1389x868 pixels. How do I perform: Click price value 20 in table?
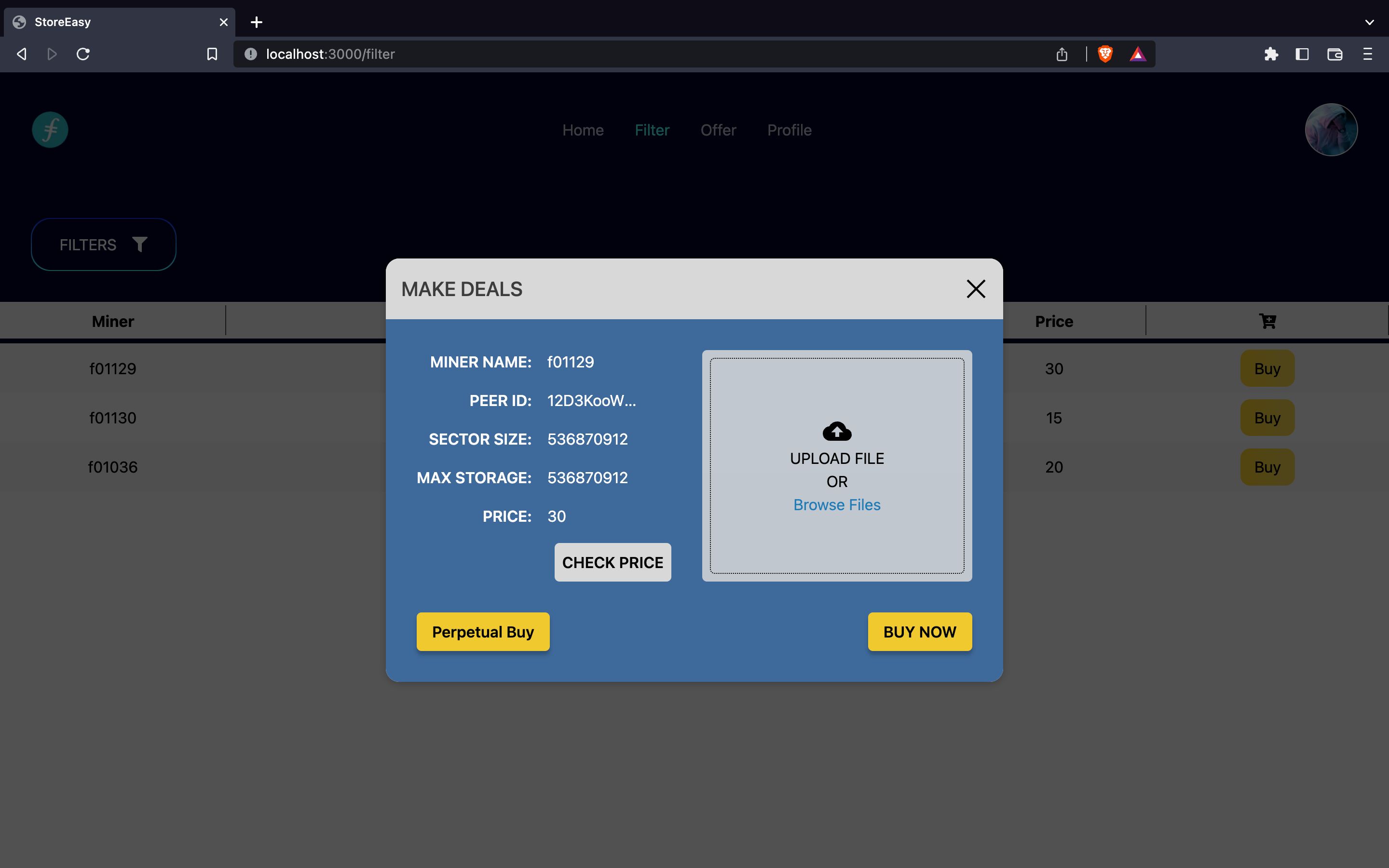(x=1054, y=467)
